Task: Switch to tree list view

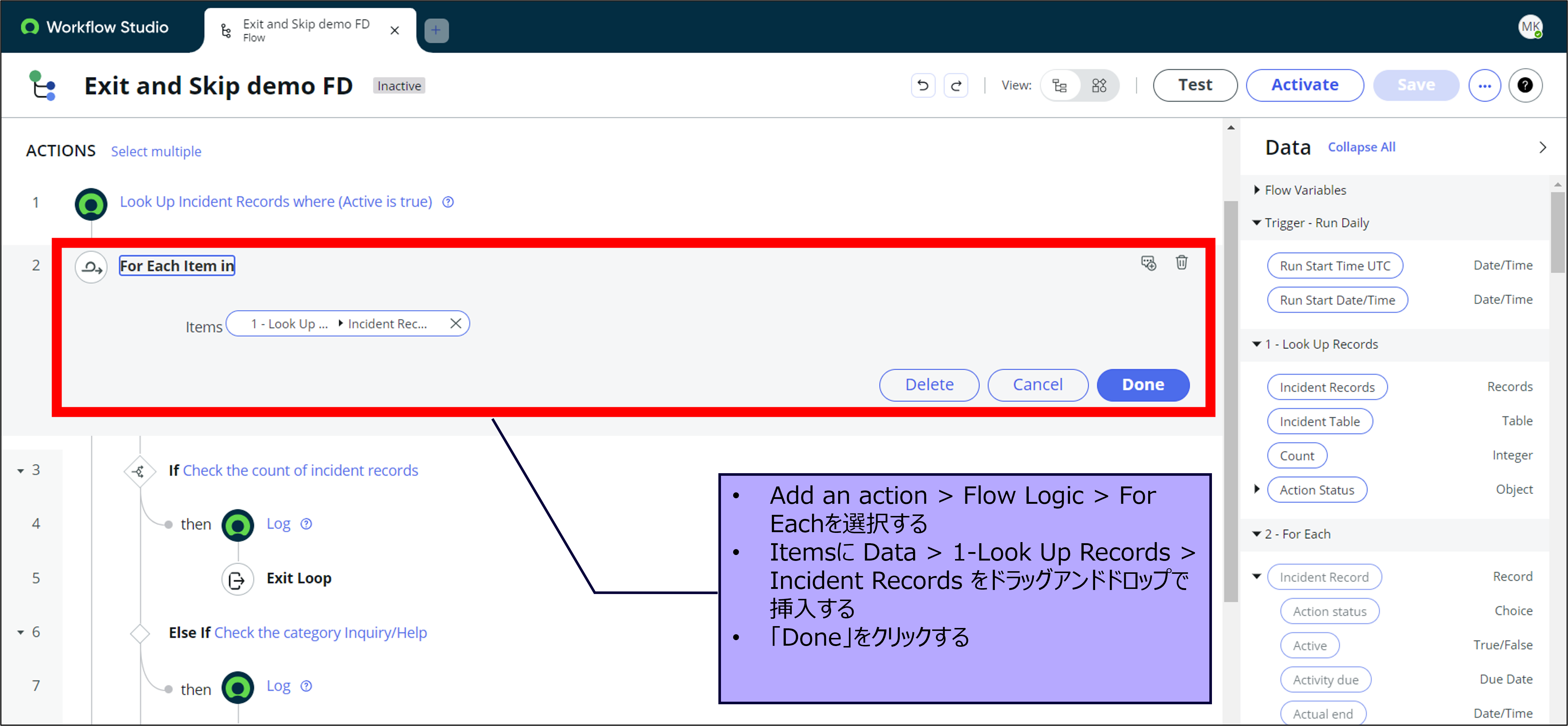Action: 1060,85
